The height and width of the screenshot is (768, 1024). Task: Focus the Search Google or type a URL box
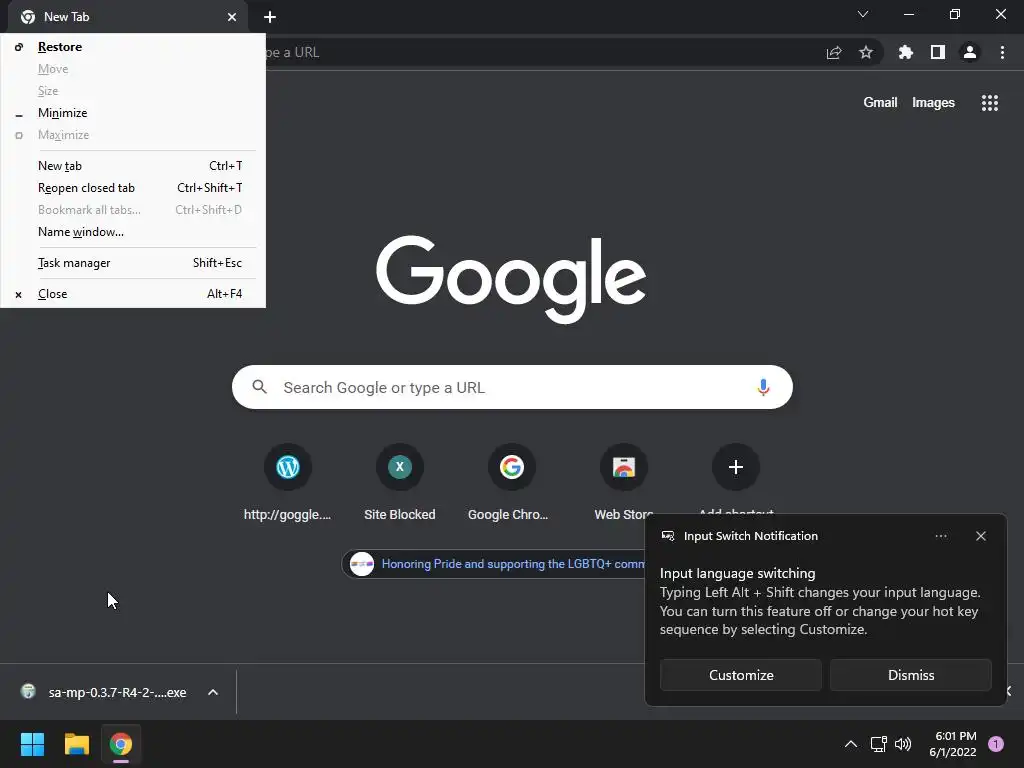click(512, 387)
